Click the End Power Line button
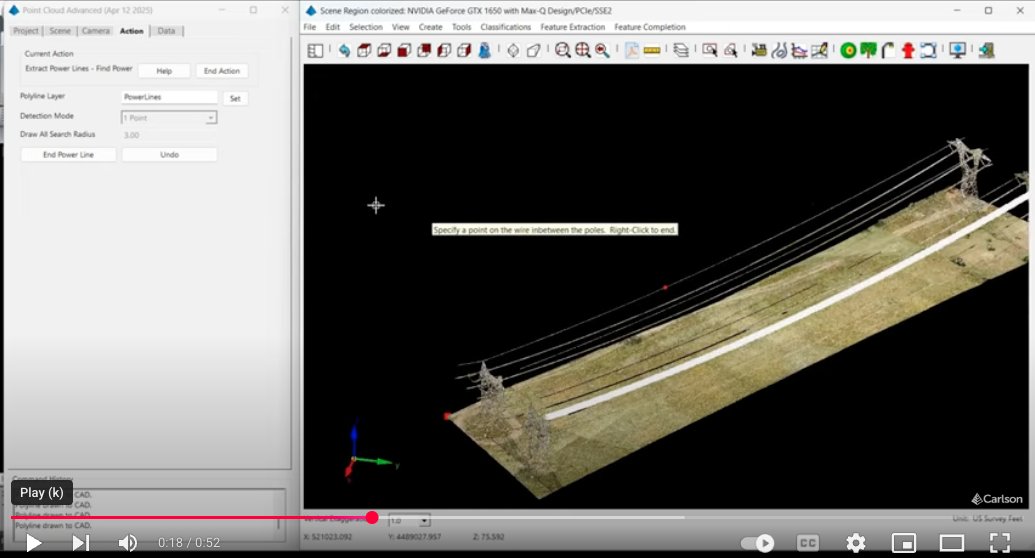1035x558 pixels. pyautogui.click(x=69, y=155)
